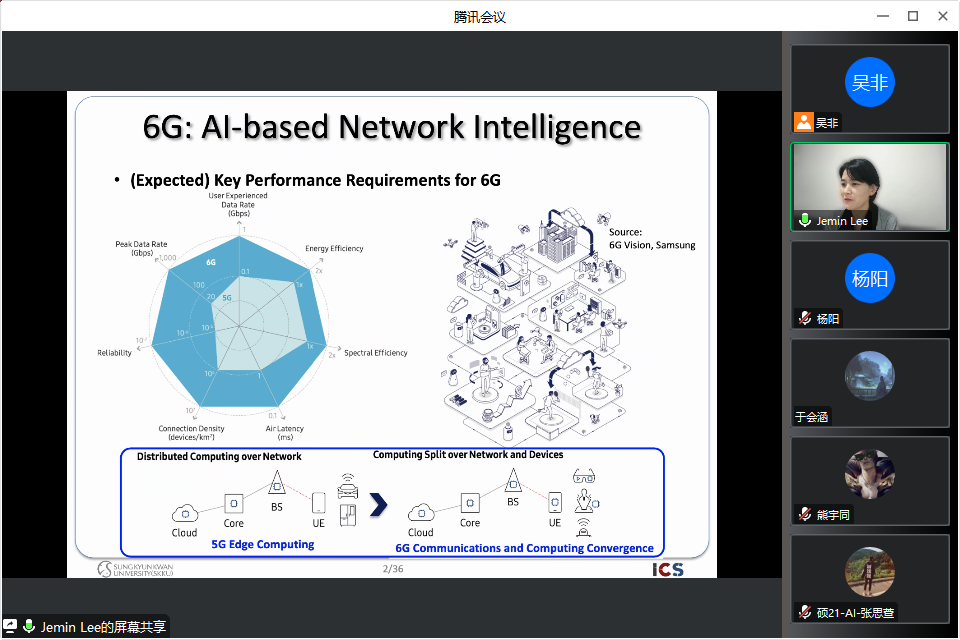
Task: Click the 'User Experienced Data Rate' chart label
Action: point(238,205)
